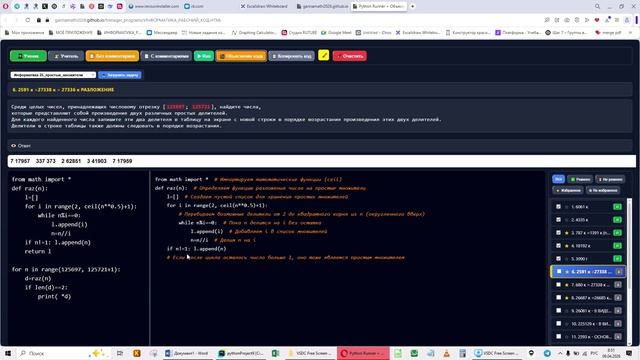Toggle favorite star on task 2. 4335
640x360 pixels.
pos(567,220)
